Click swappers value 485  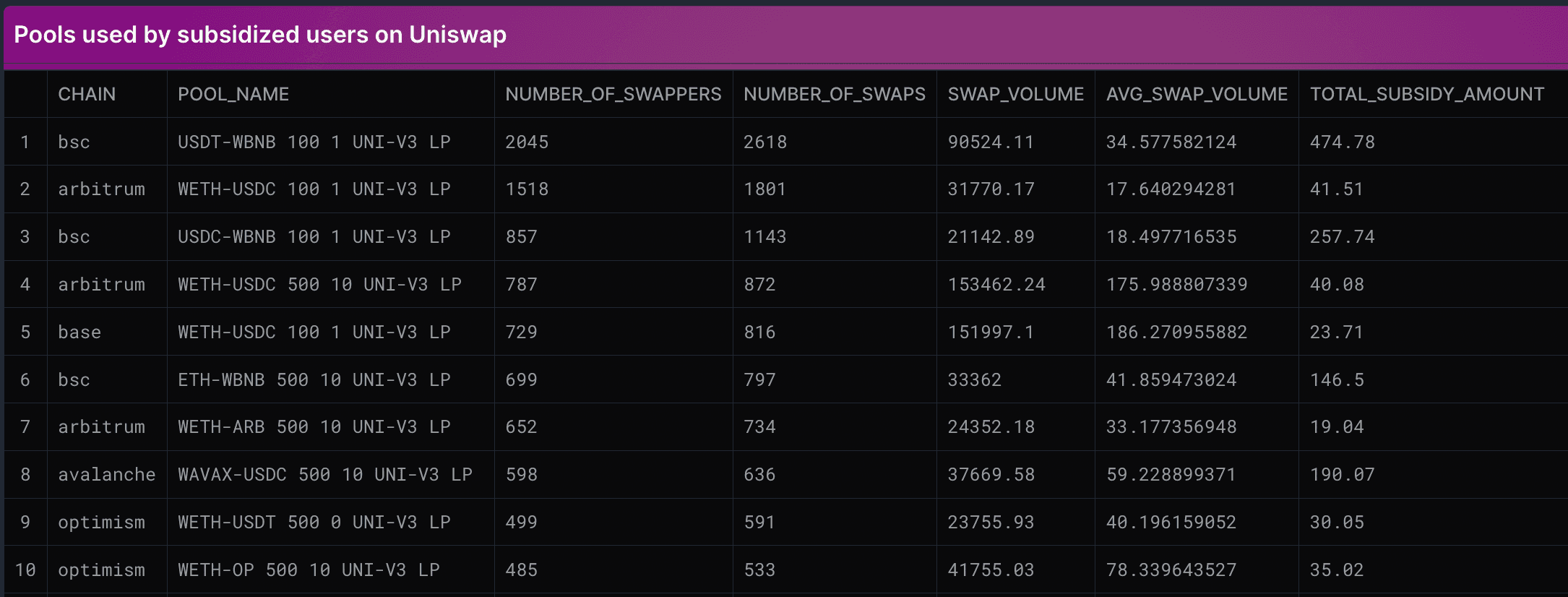(x=521, y=570)
